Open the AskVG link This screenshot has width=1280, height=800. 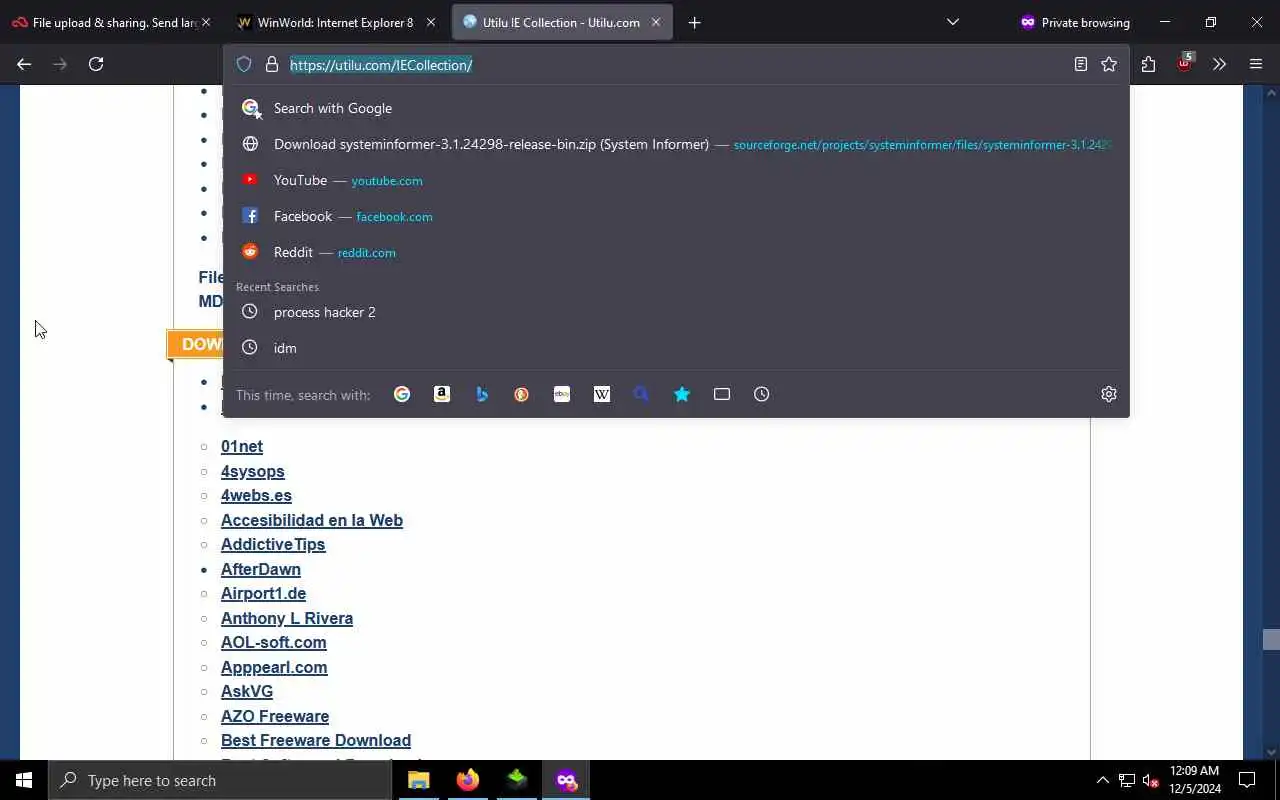pos(247,691)
